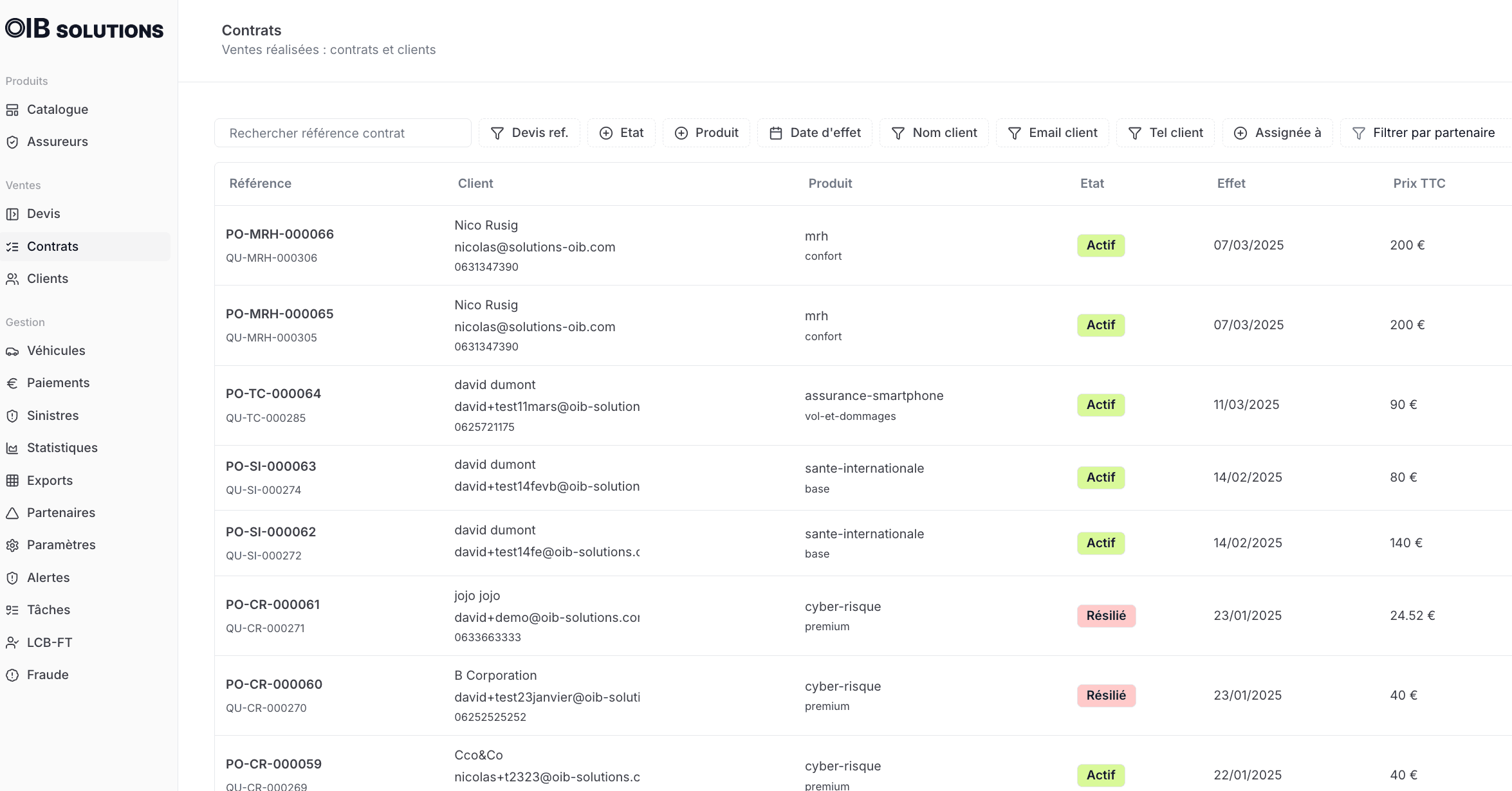1512x791 pixels.
Task: Open the Produit filter dropdown
Action: point(706,132)
